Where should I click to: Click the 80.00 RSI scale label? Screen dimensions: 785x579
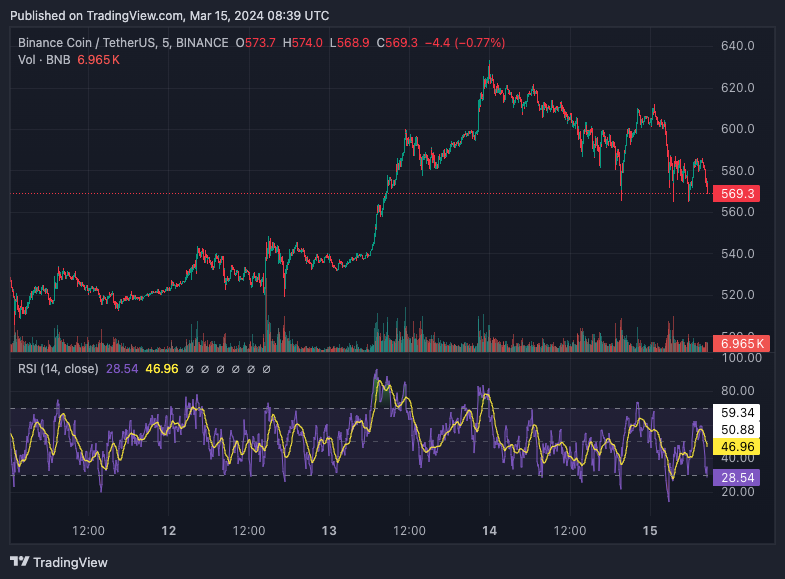coord(737,391)
